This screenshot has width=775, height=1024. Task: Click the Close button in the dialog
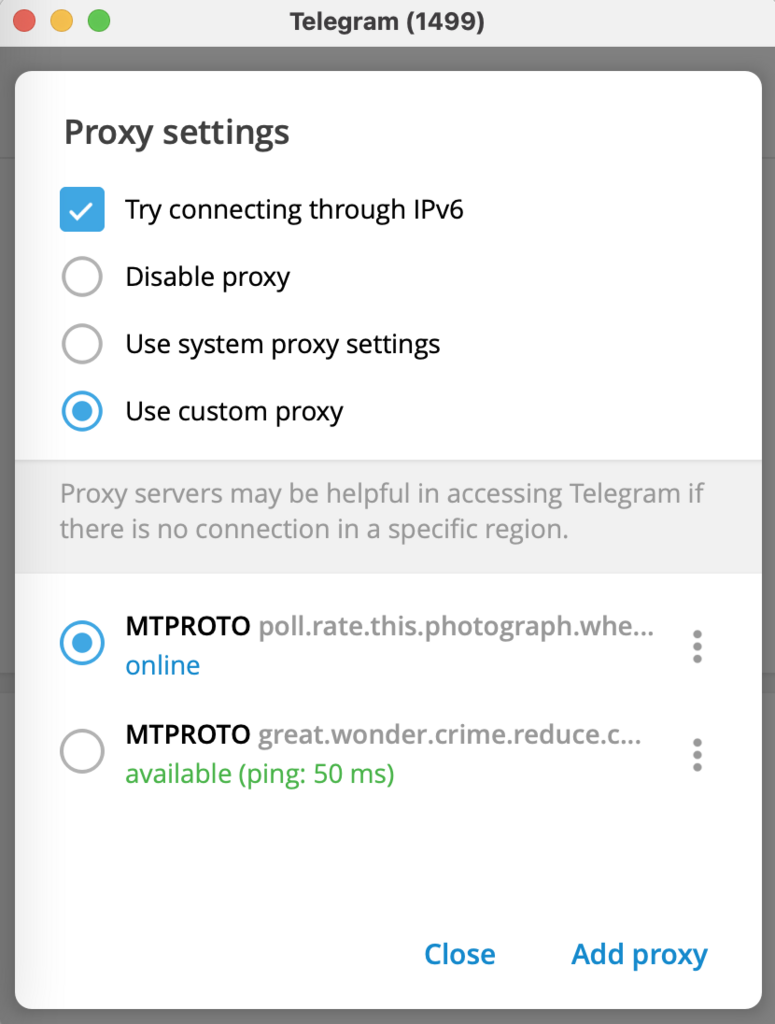point(459,954)
